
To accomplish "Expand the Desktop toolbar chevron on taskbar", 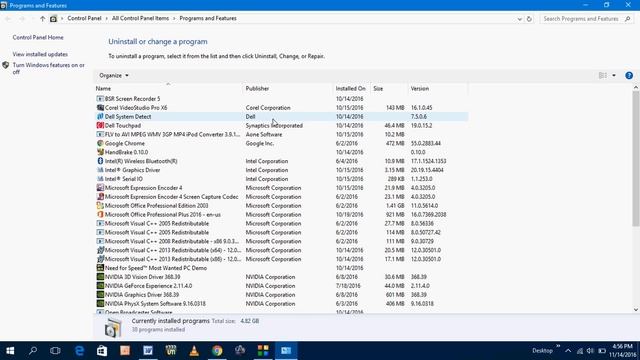I will tap(558, 347).
